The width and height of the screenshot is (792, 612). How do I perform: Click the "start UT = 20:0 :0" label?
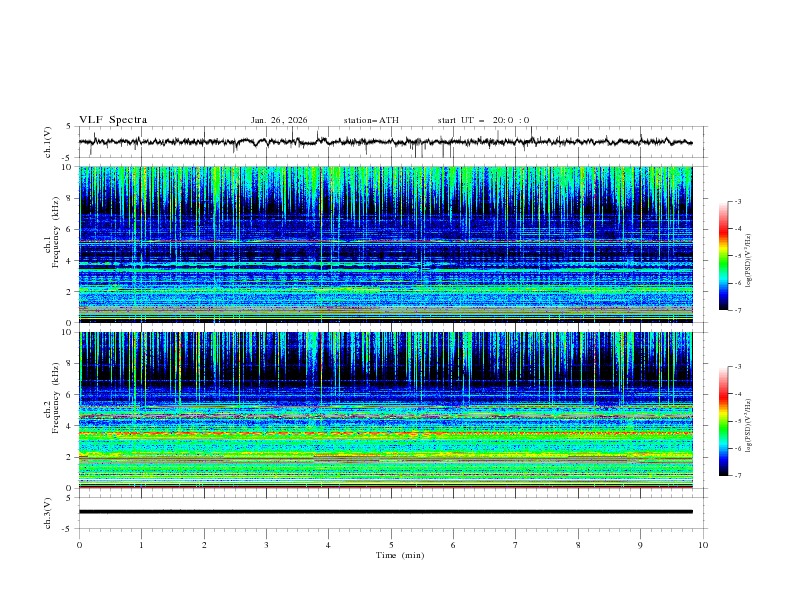coord(483,120)
